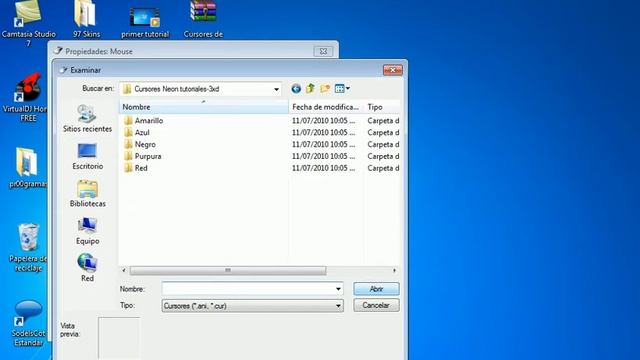Click the Amarillo row modification date
The image size is (640, 360).
[x=323, y=120]
